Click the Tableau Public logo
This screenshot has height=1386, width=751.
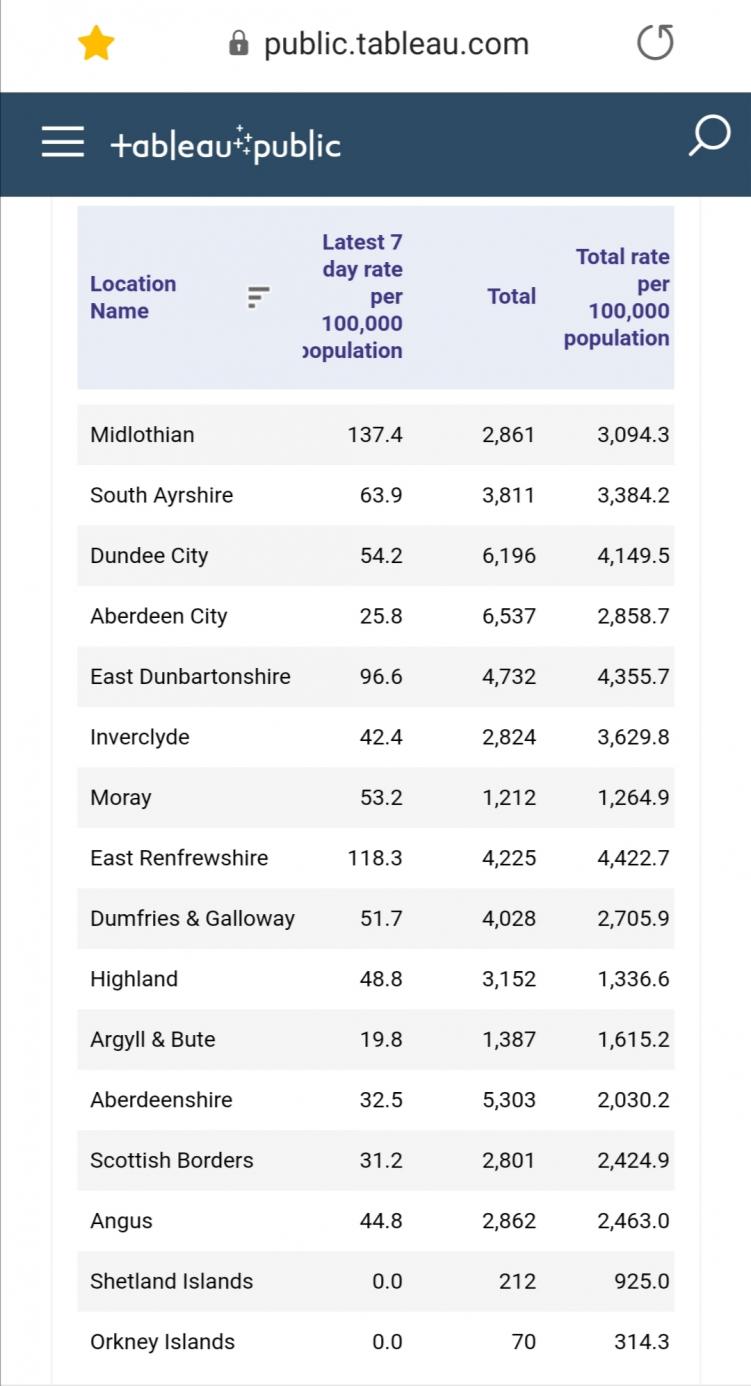tap(226, 144)
